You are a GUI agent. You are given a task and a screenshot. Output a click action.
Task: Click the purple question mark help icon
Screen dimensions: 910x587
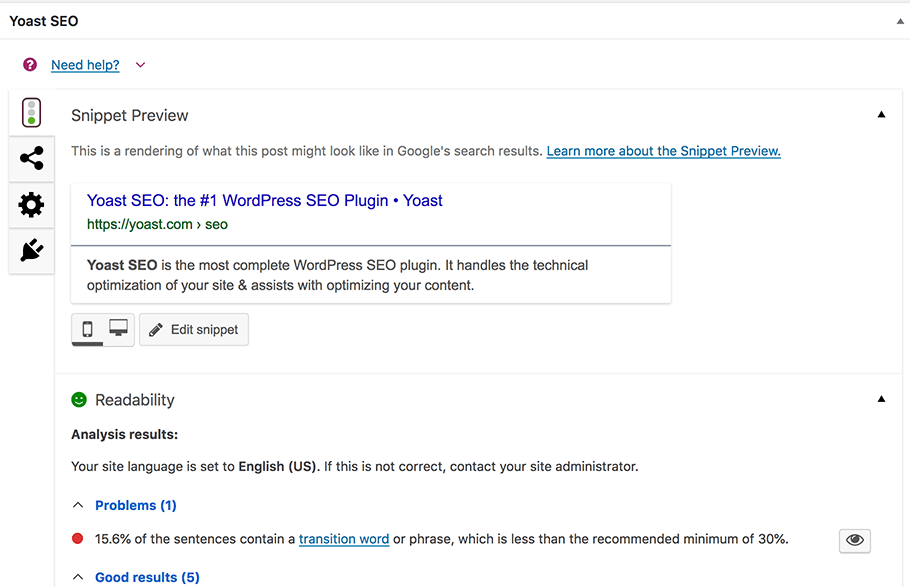[x=30, y=64]
